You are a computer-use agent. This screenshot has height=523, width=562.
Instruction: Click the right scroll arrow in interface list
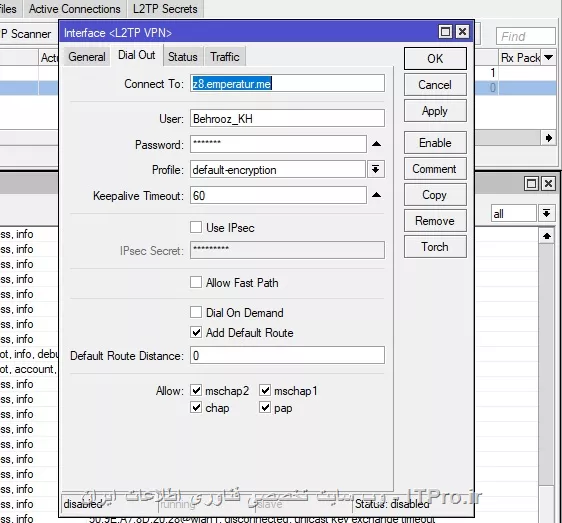tap(548, 138)
